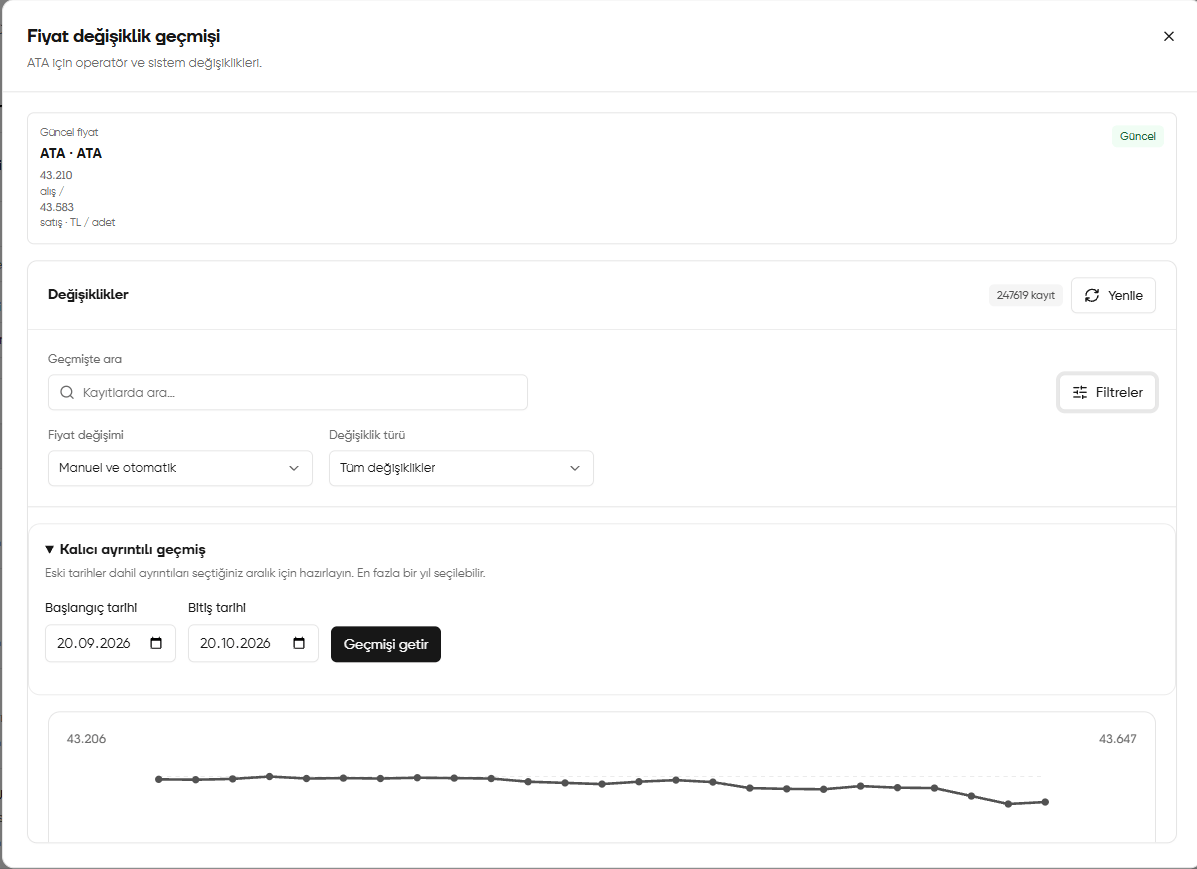Select the last data point on chart
Image resolution: width=1197 pixels, height=869 pixels.
1045,802
